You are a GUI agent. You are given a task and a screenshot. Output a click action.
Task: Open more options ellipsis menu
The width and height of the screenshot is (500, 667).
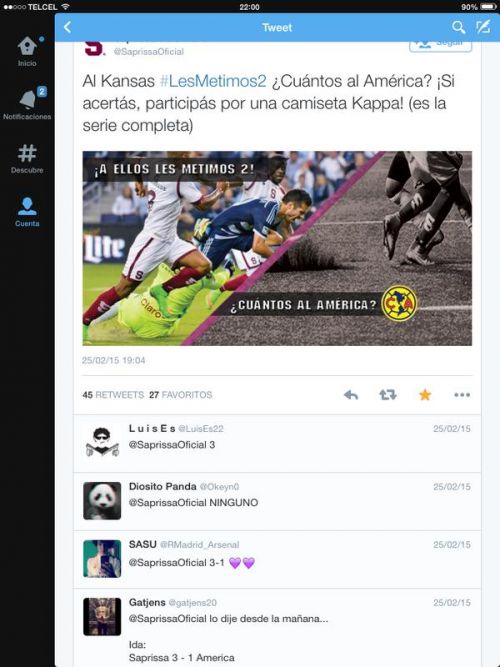[462, 395]
